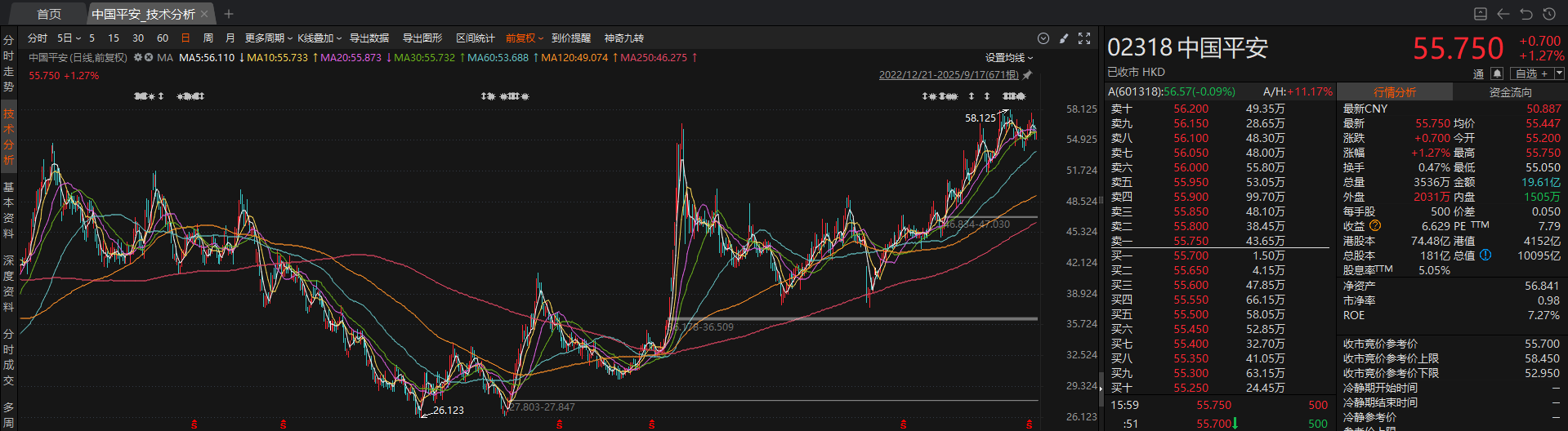Select the 分时 period
The height and width of the screenshot is (431, 1568).
tap(38, 38)
